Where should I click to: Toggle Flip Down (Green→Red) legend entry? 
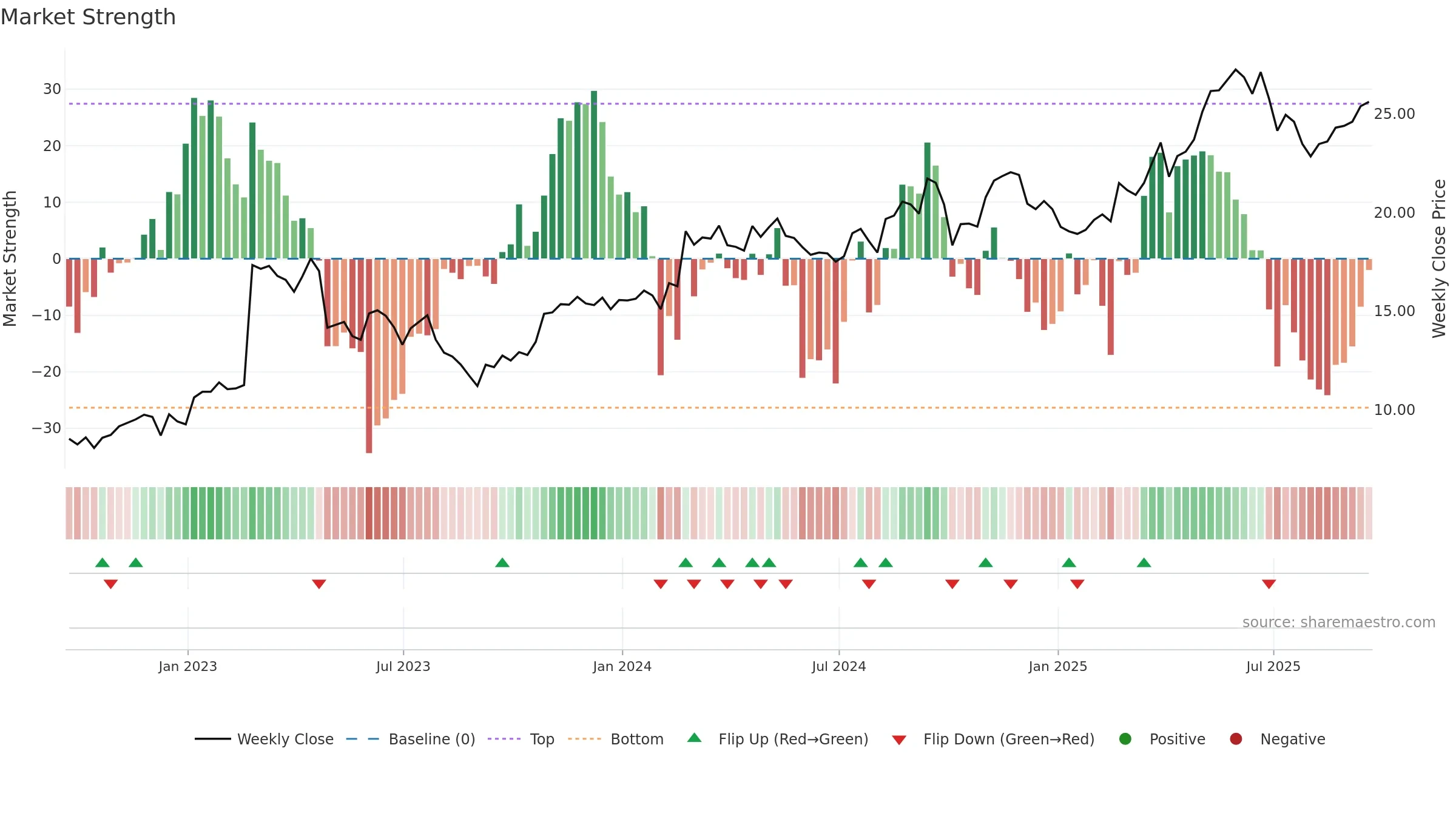[994, 739]
